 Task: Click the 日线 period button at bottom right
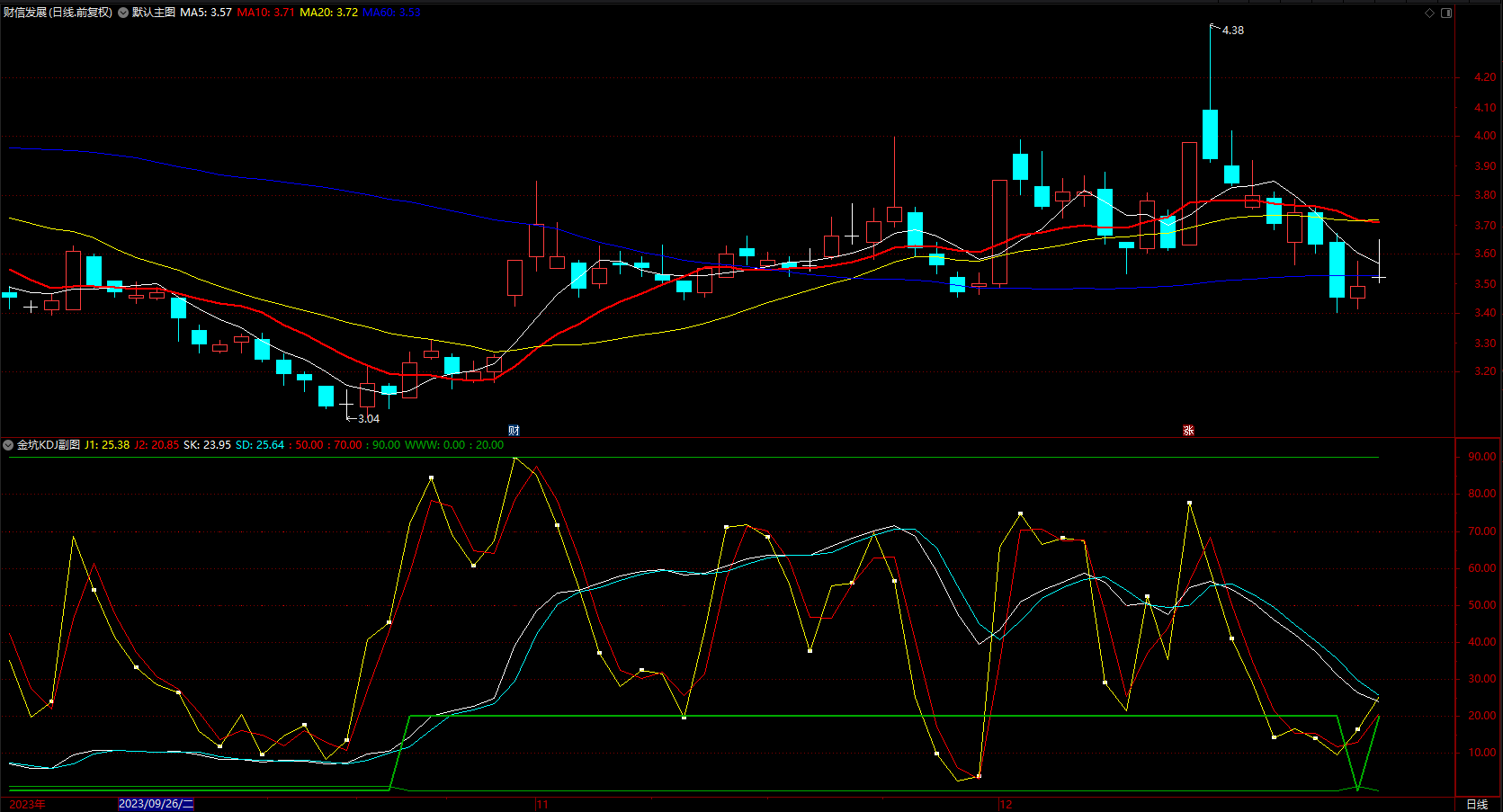[1477, 805]
